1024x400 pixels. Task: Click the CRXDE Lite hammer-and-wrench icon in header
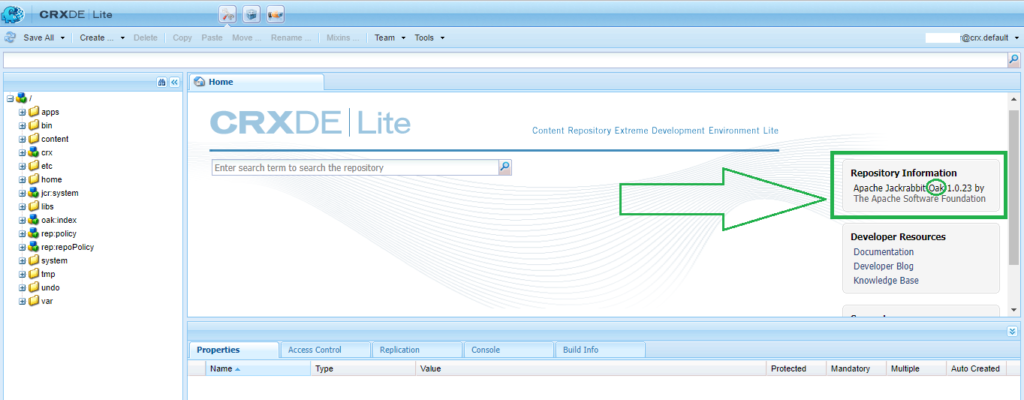pos(227,14)
